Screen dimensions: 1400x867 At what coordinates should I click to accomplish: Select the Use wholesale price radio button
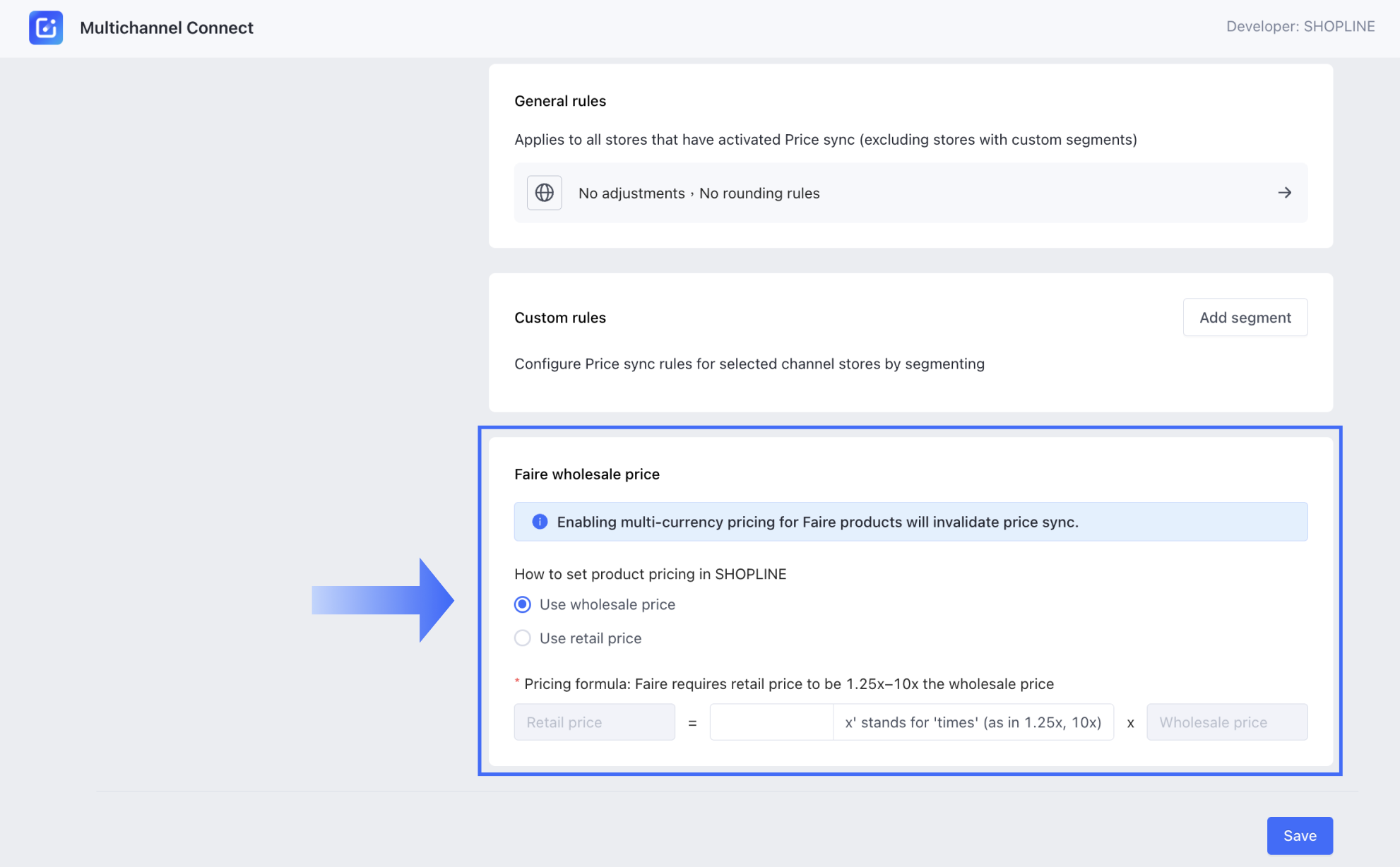[523, 604]
